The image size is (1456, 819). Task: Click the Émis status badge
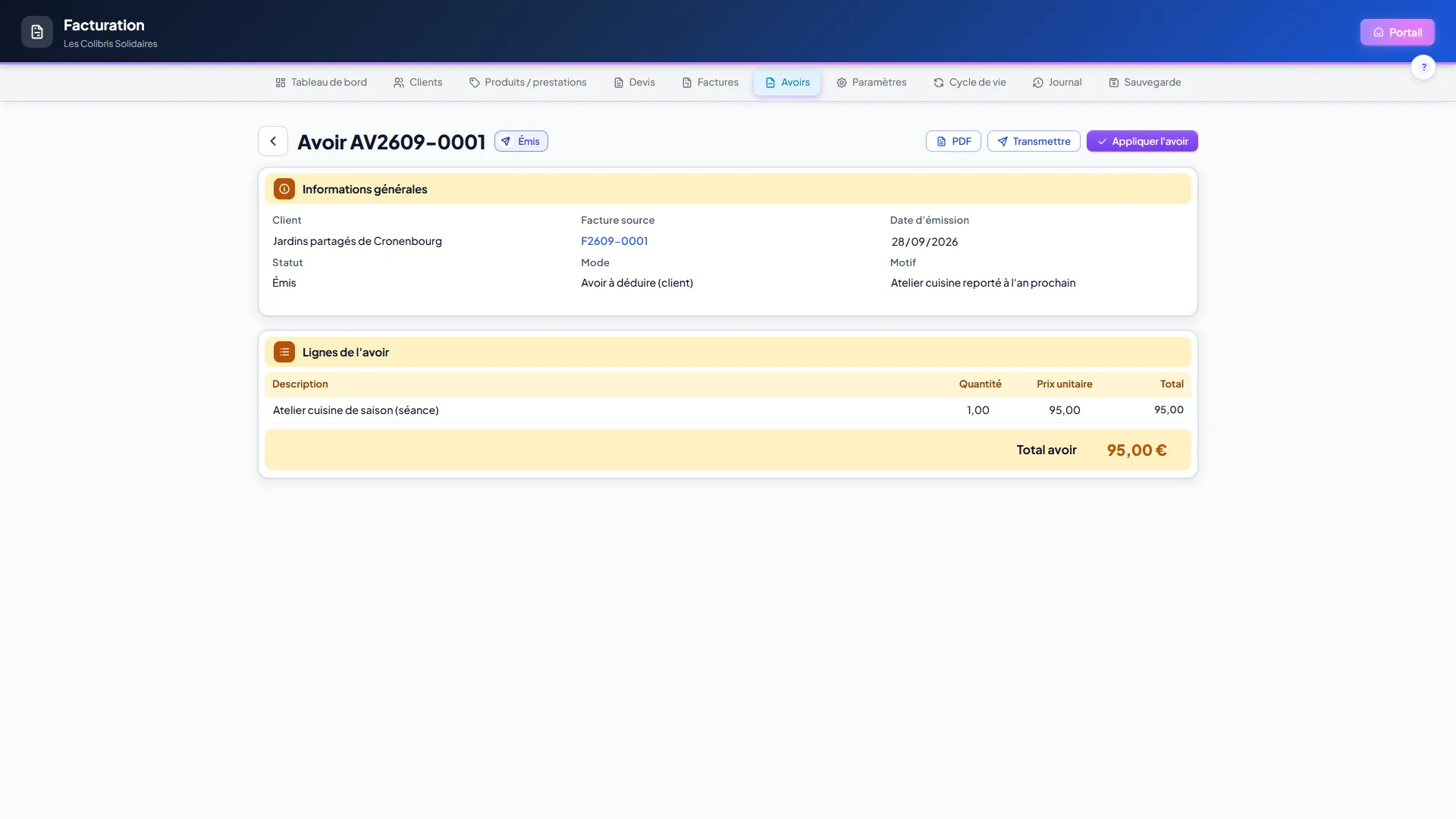point(521,141)
